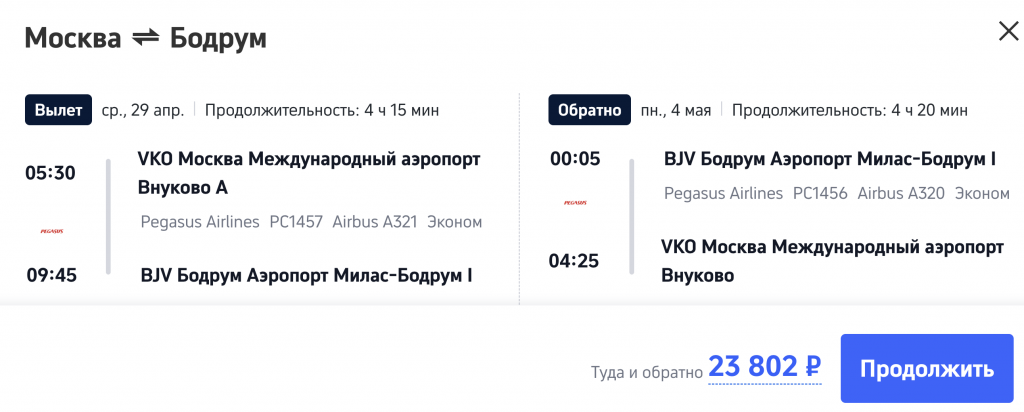Click VKO Внуково А departure airport name
The image size is (1024, 412).
(308, 173)
